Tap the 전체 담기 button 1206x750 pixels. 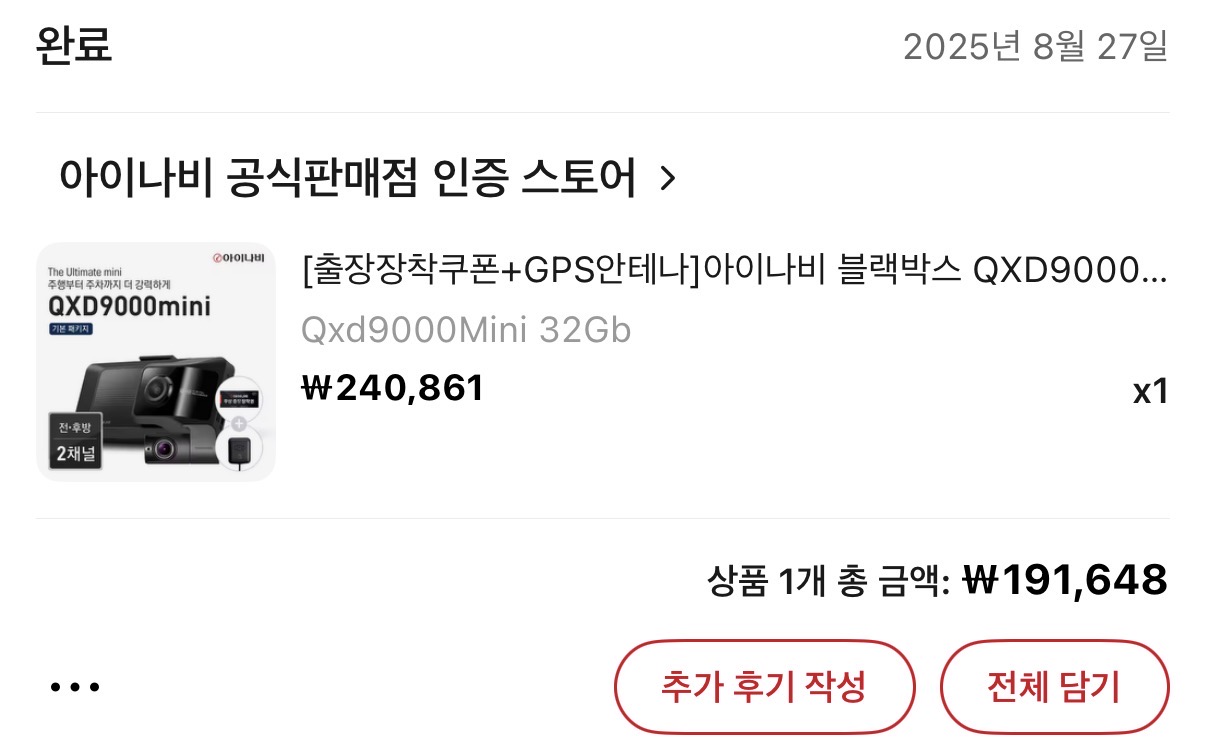(x=1054, y=687)
